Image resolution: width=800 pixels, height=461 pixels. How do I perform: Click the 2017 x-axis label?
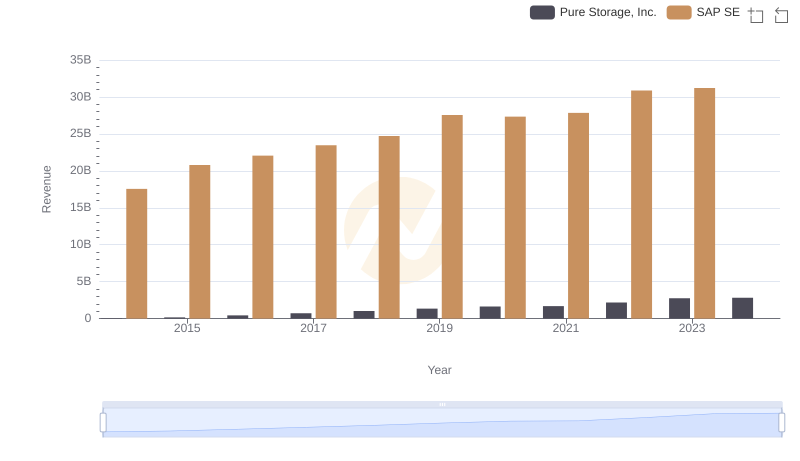(313, 328)
